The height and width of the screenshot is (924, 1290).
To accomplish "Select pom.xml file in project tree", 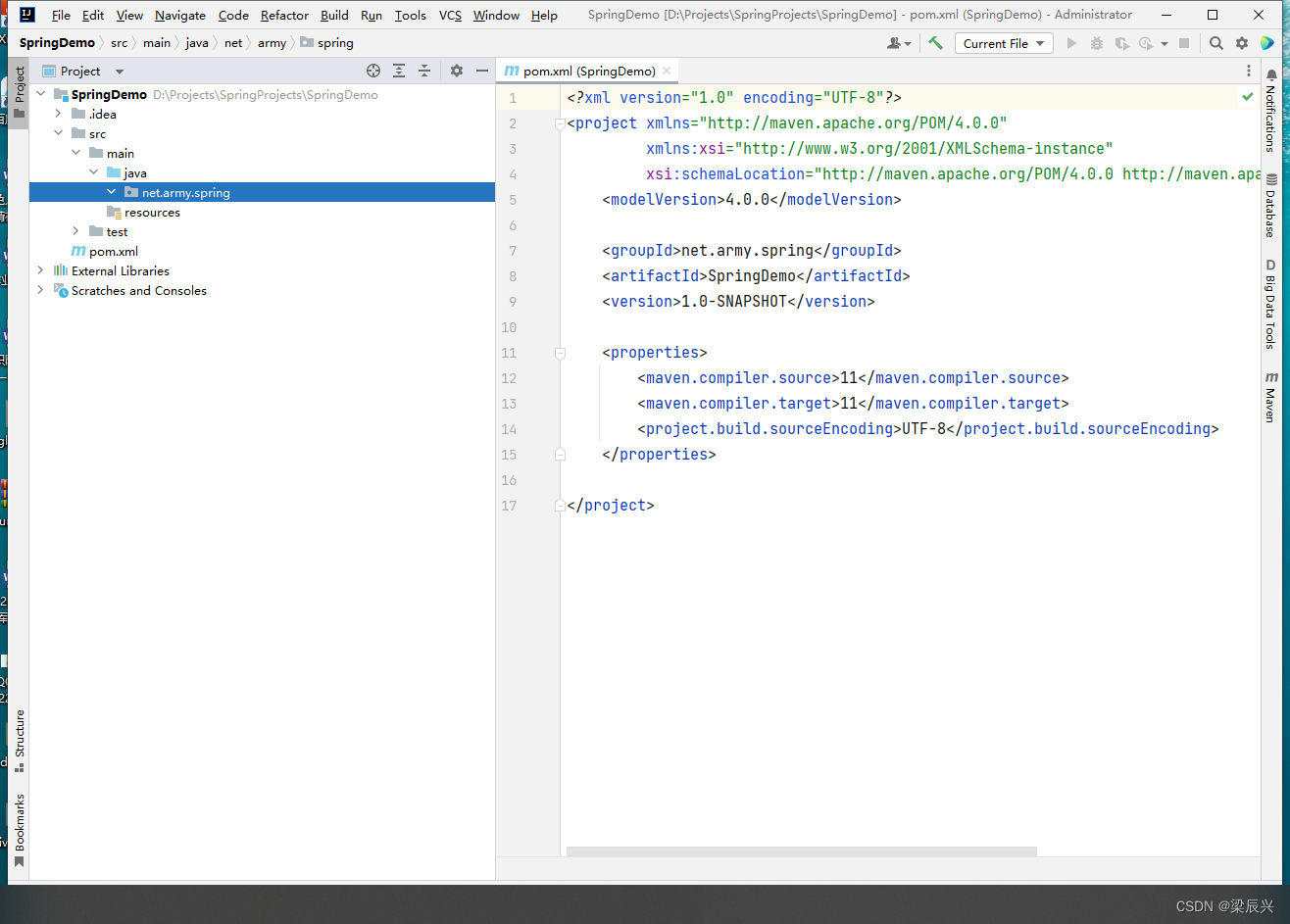I will click(114, 251).
